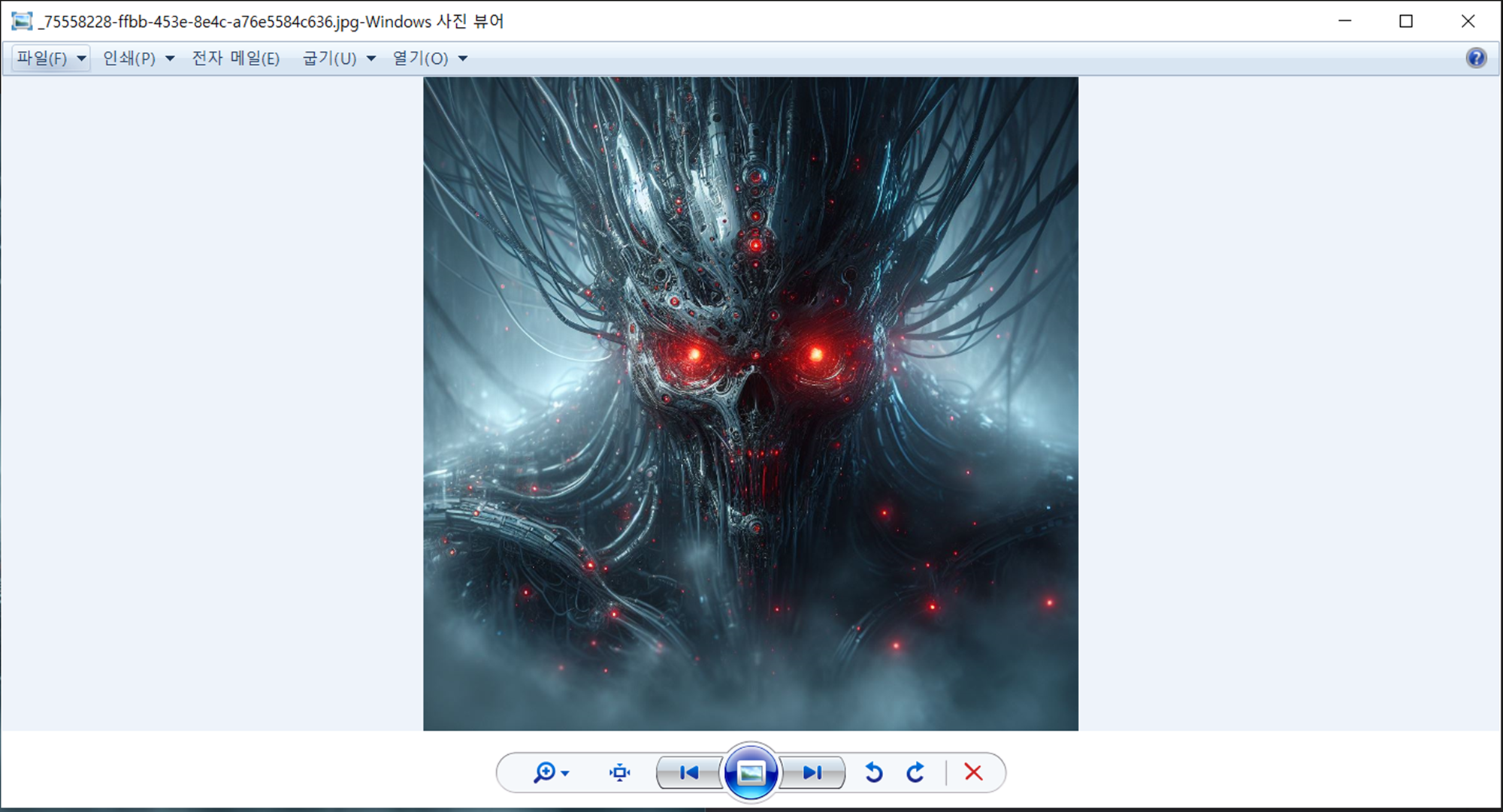
Task: Click the magnifier zoom icon
Action: (x=544, y=772)
